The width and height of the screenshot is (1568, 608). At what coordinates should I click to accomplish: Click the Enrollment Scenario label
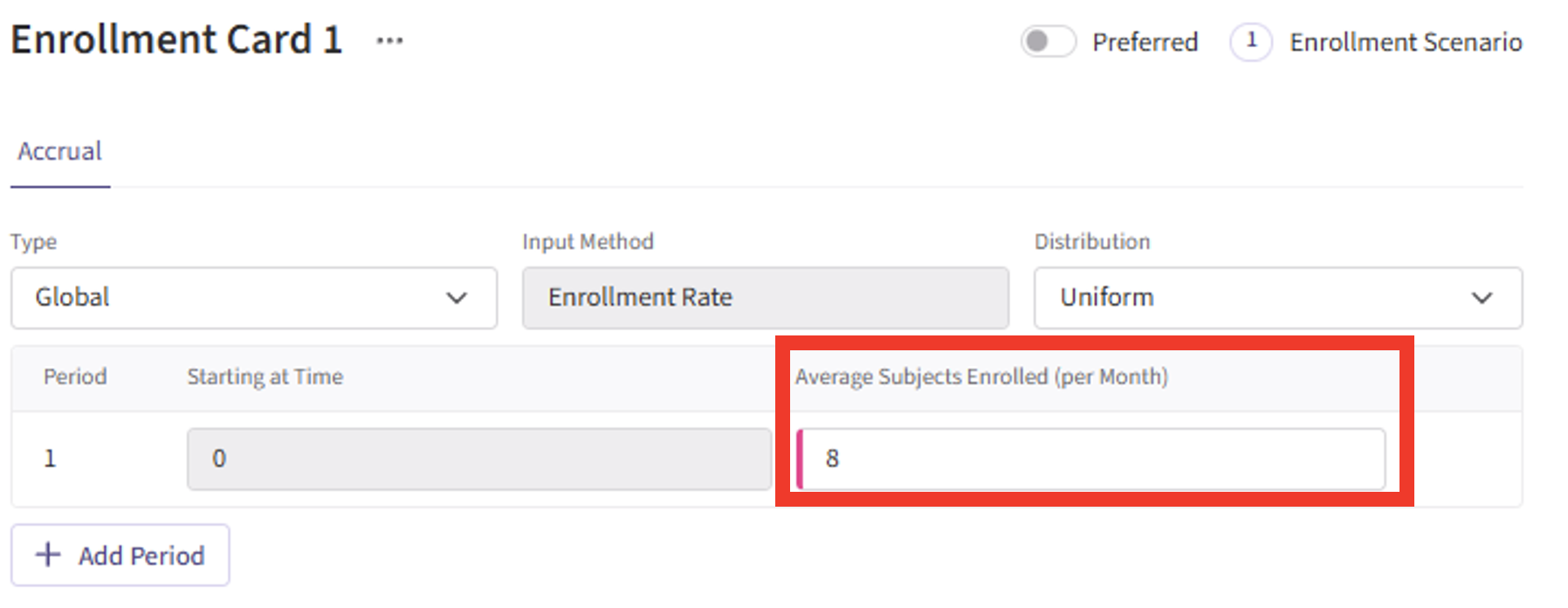(1406, 42)
